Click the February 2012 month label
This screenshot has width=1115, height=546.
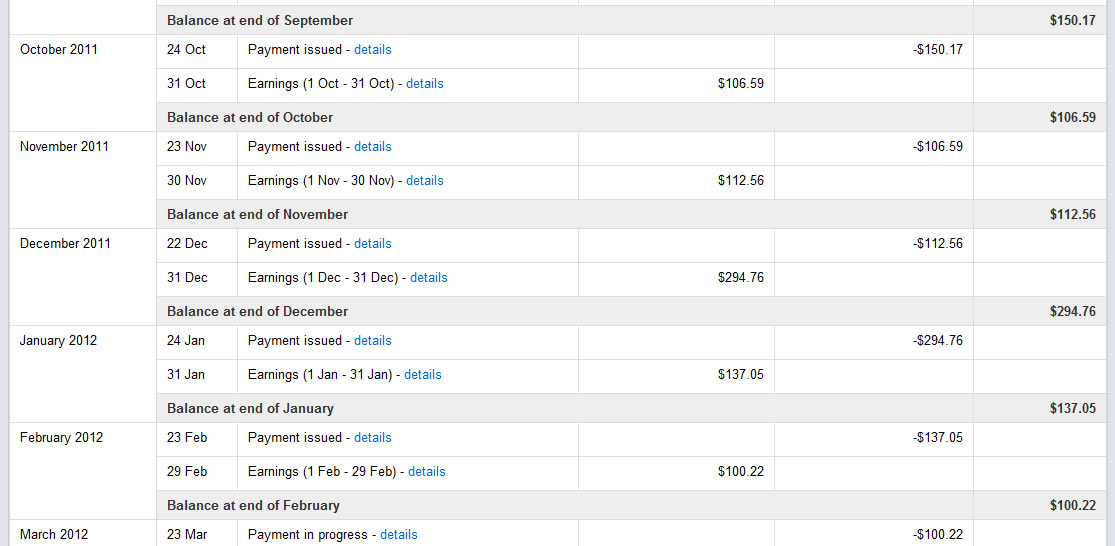[61, 437]
